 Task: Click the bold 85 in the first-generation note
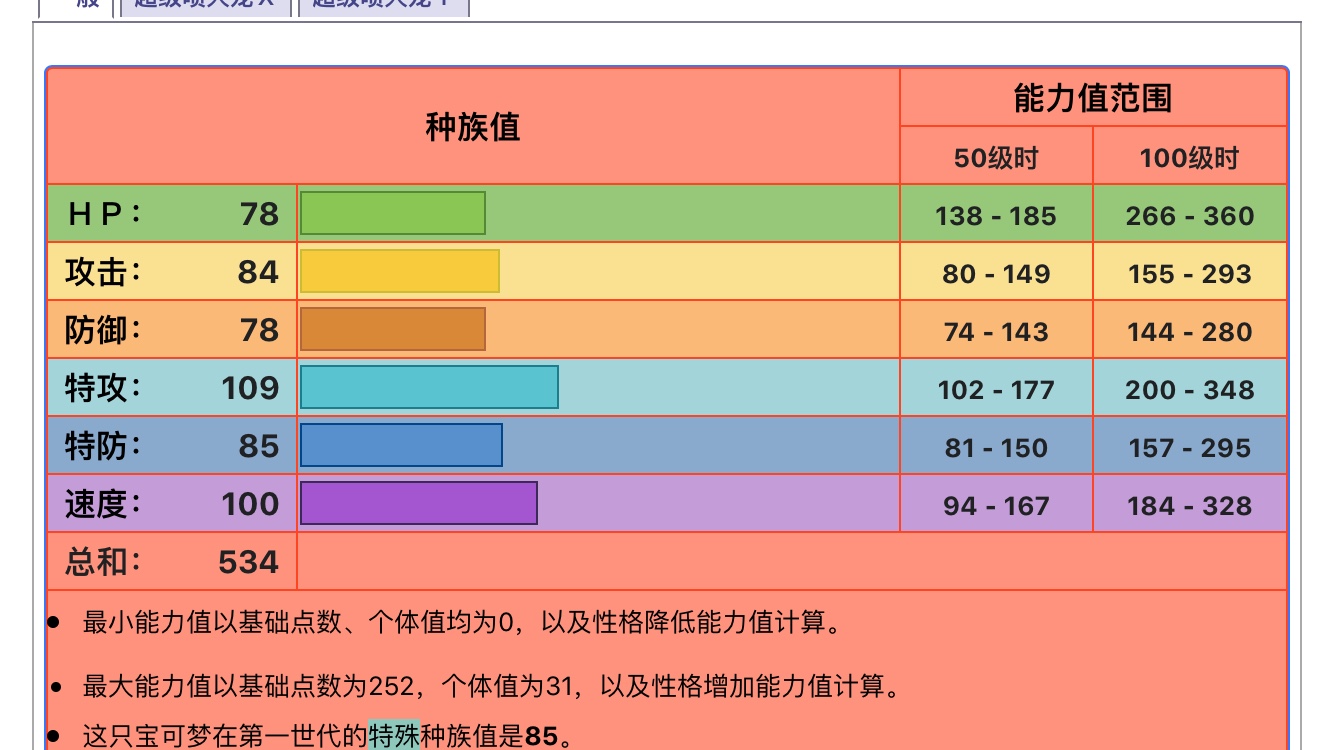tap(541, 738)
